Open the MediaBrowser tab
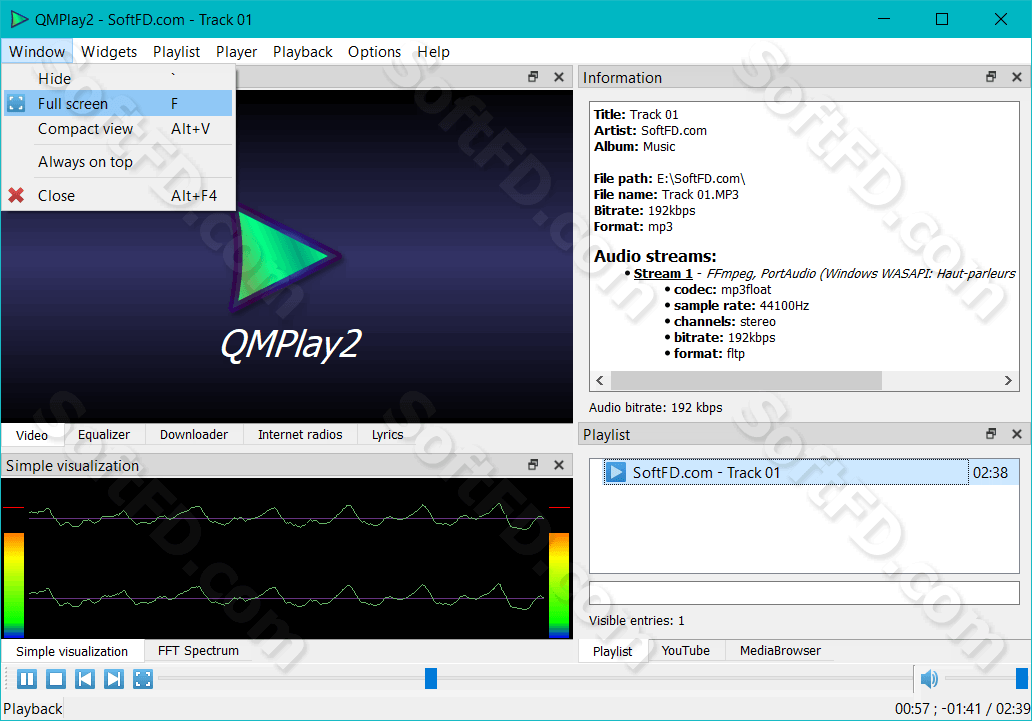1032x721 pixels. [781, 651]
